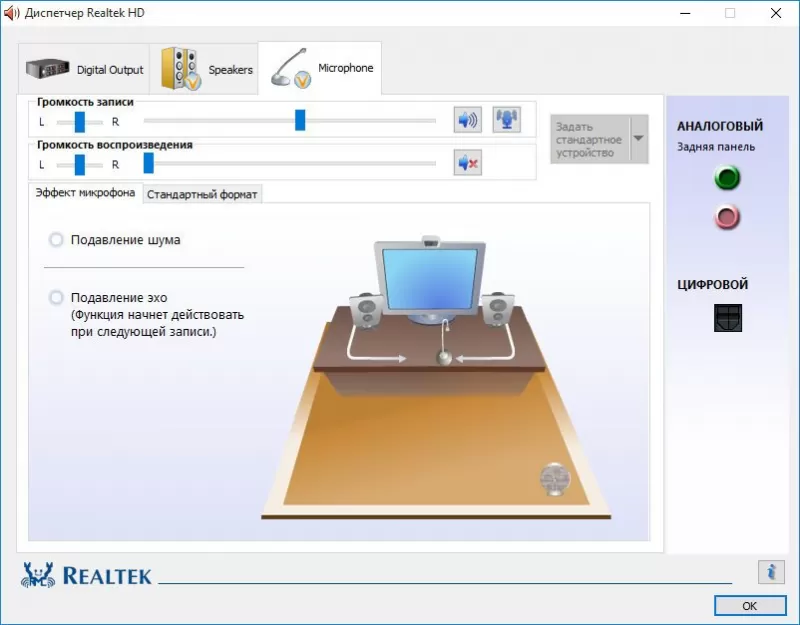Viewport: 800px width, 625px height.
Task: Click the ЦИФРОВОЙ heading
Action: click(712, 284)
